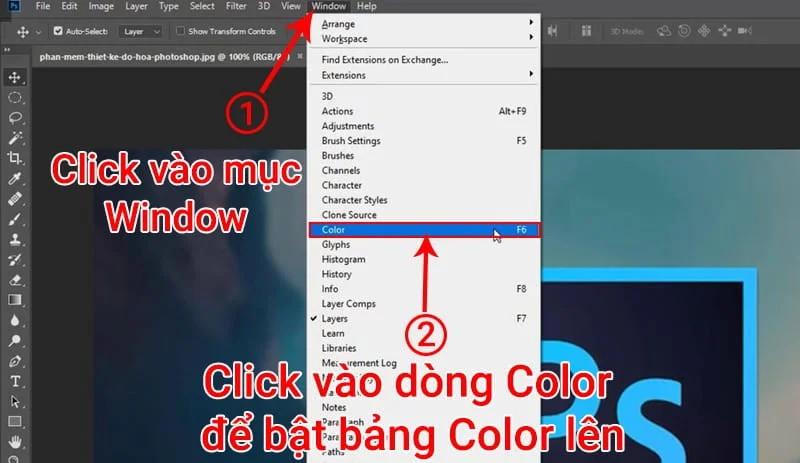Image resolution: width=800 pixels, height=463 pixels.
Task: Open the Edit menu
Action: click(x=69, y=6)
